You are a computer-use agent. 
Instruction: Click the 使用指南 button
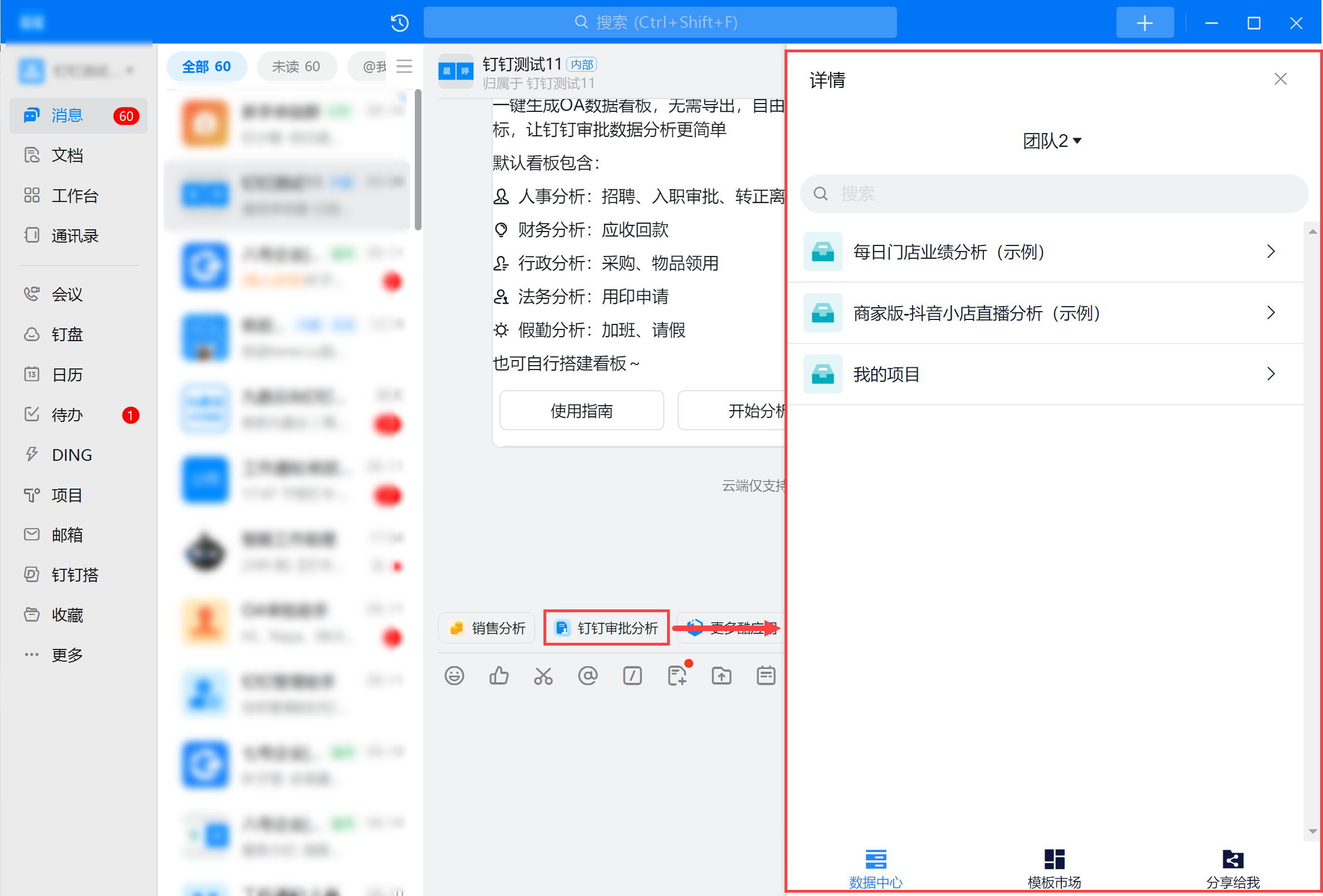(x=581, y=410)
